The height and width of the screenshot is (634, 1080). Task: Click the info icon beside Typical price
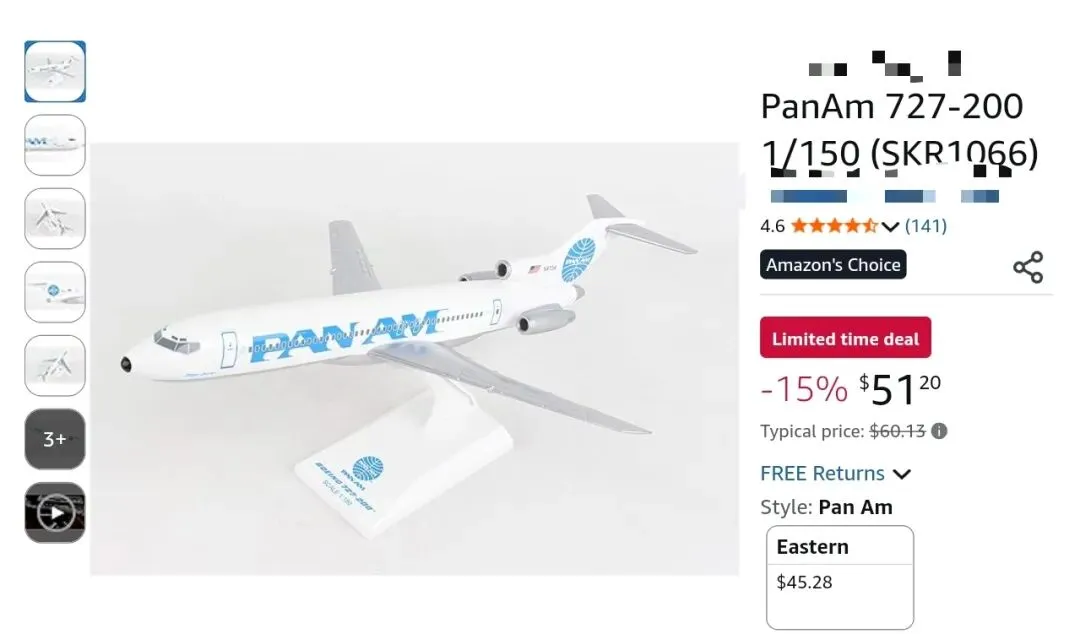(x=939, y=431)
